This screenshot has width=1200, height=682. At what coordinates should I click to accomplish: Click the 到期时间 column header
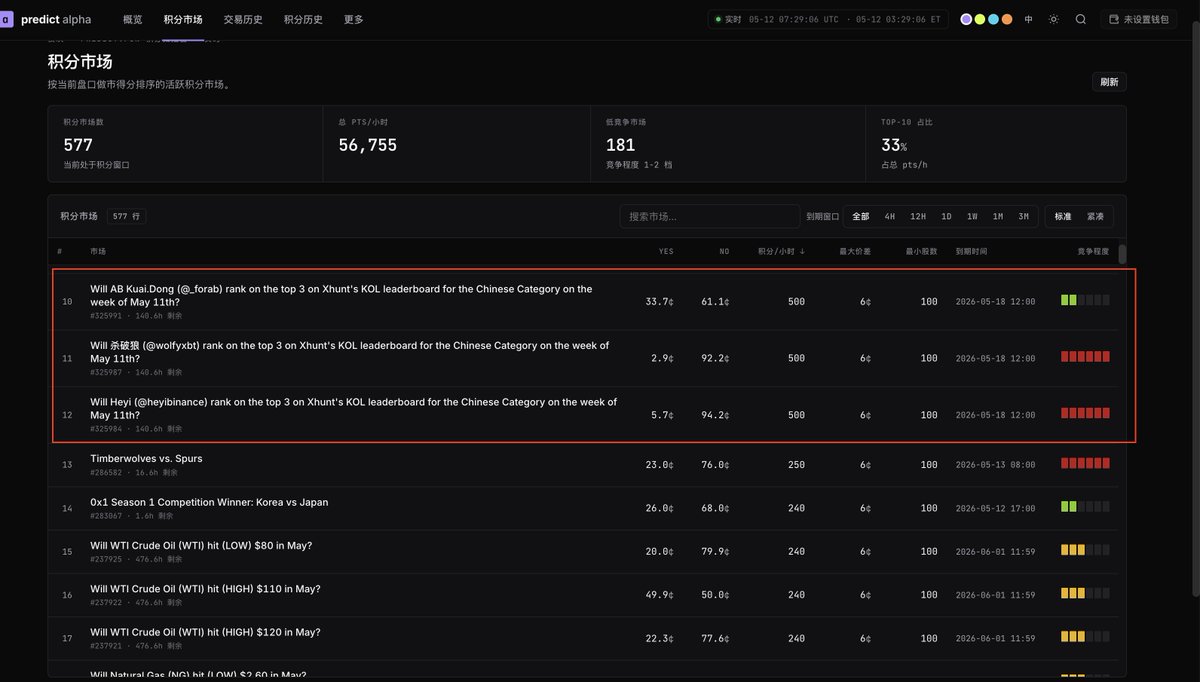[971, 251]
